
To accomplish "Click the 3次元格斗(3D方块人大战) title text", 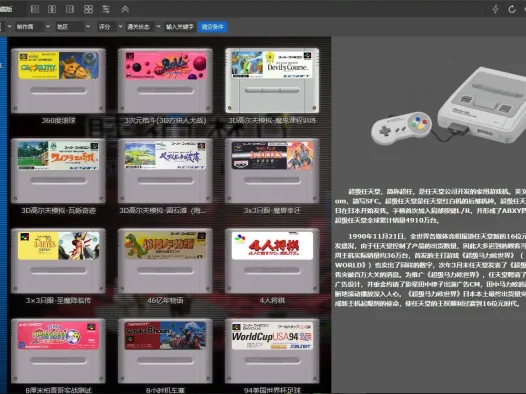I will click(165, 120).
